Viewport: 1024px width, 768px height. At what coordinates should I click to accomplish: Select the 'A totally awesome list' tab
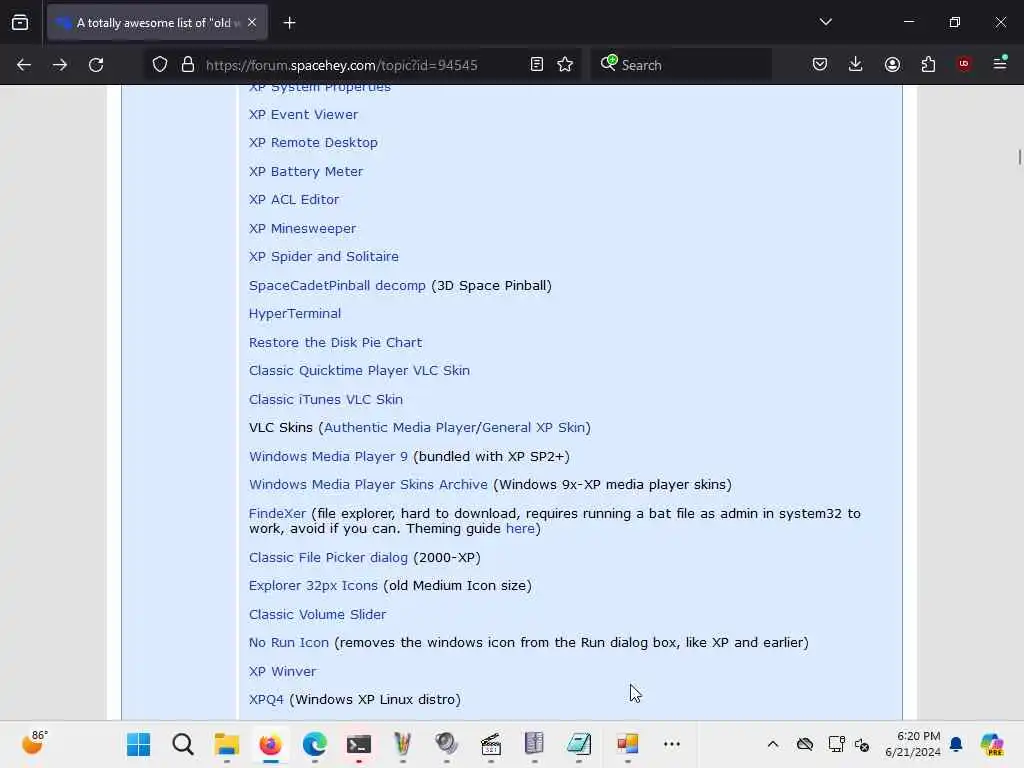(x=157, y=23)
